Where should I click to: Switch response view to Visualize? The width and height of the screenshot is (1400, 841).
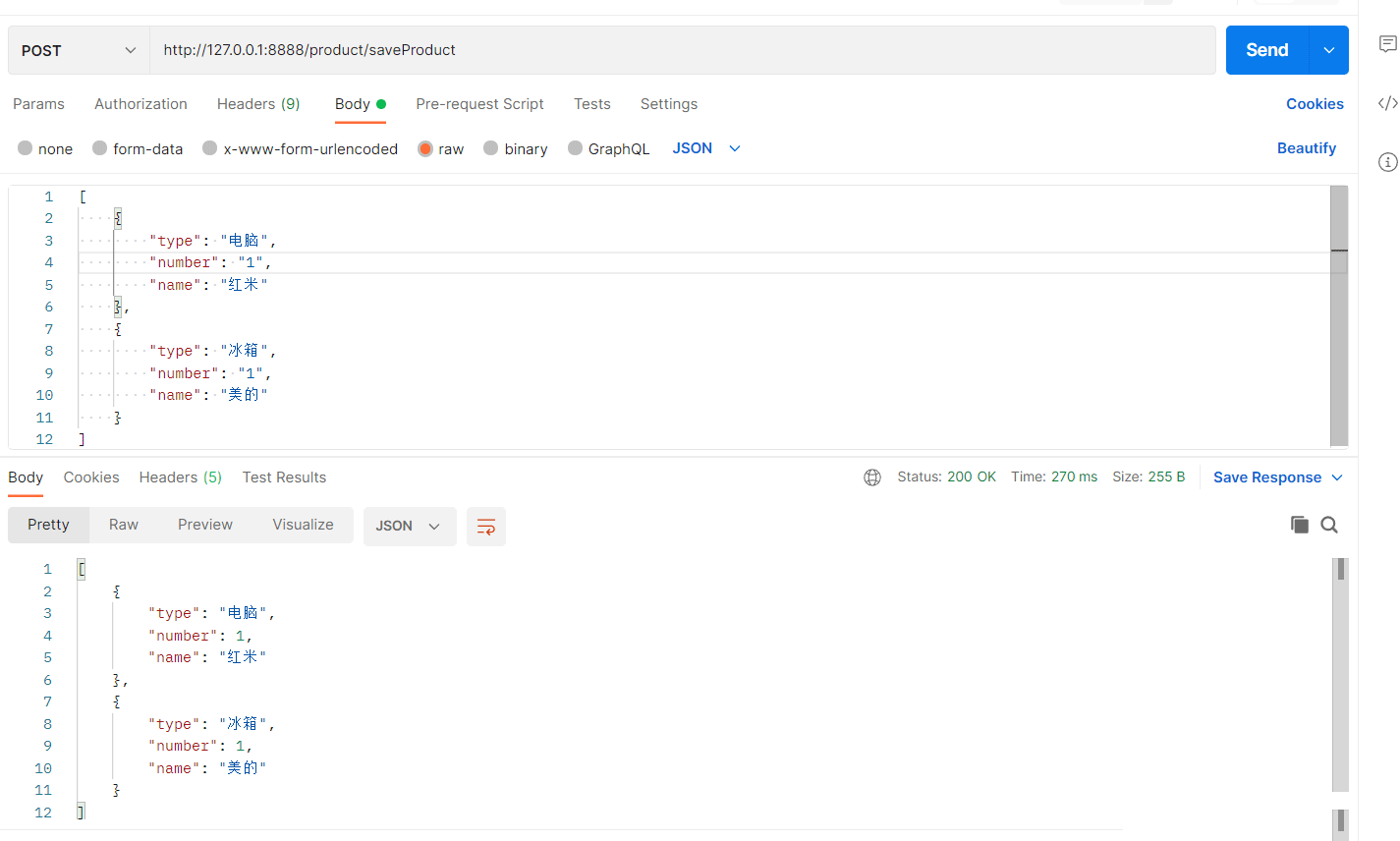point(304,525)
